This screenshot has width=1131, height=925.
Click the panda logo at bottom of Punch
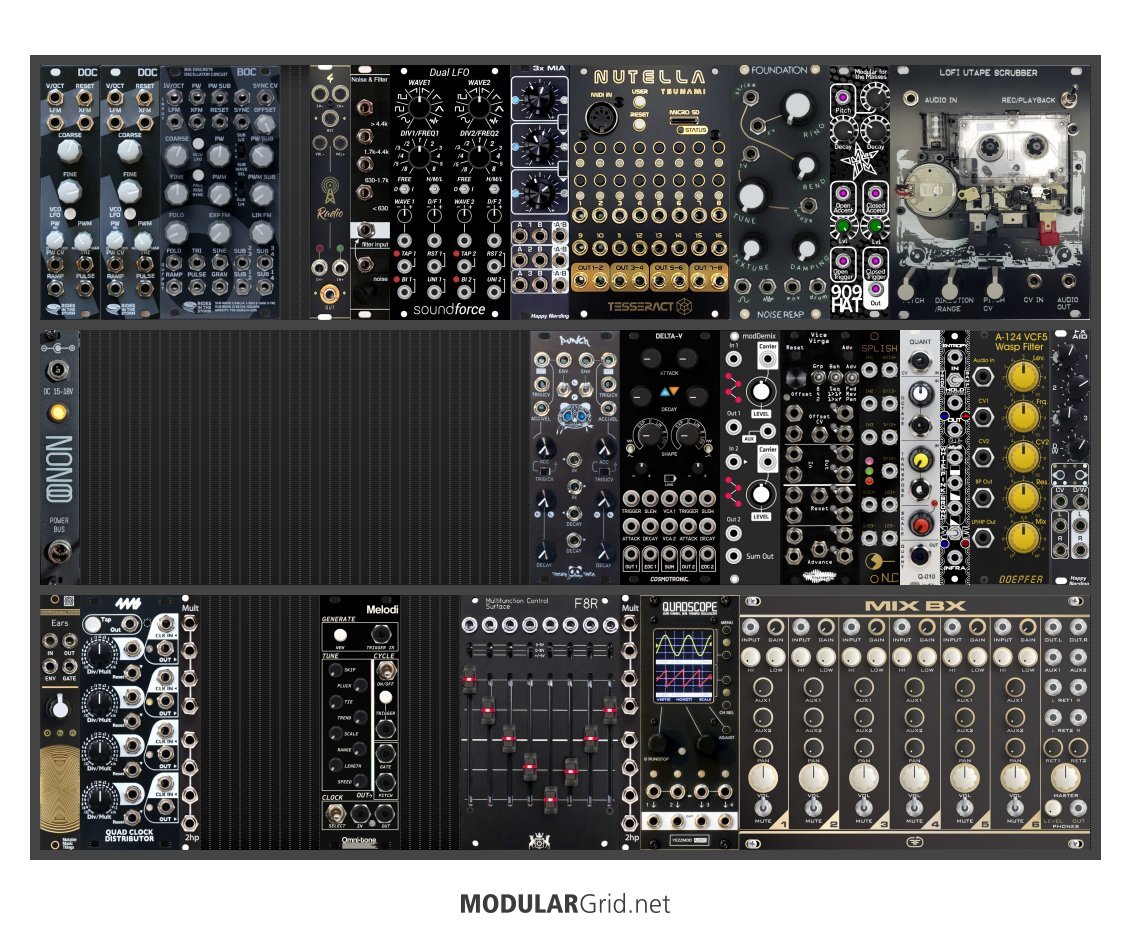click(575, 573)
